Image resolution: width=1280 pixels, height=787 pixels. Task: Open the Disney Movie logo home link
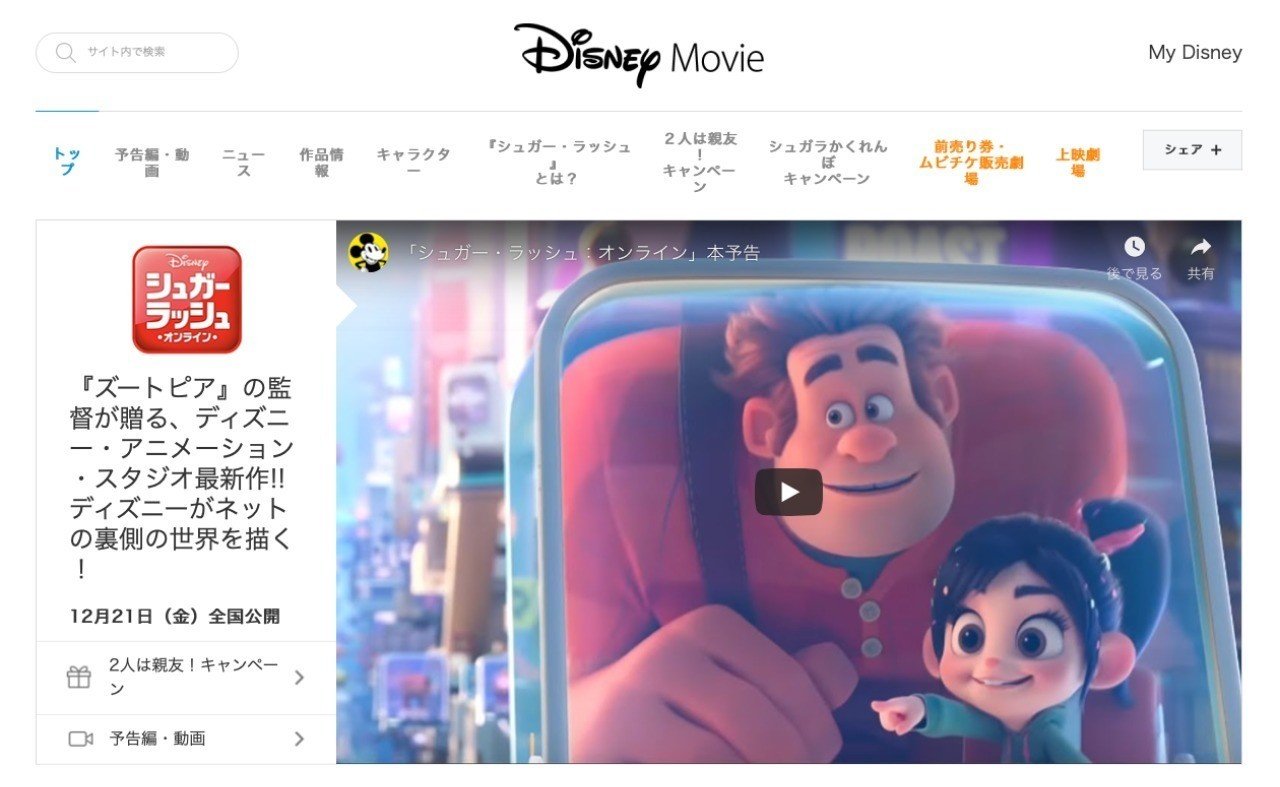pyautogui.click(x=639, y=56)
